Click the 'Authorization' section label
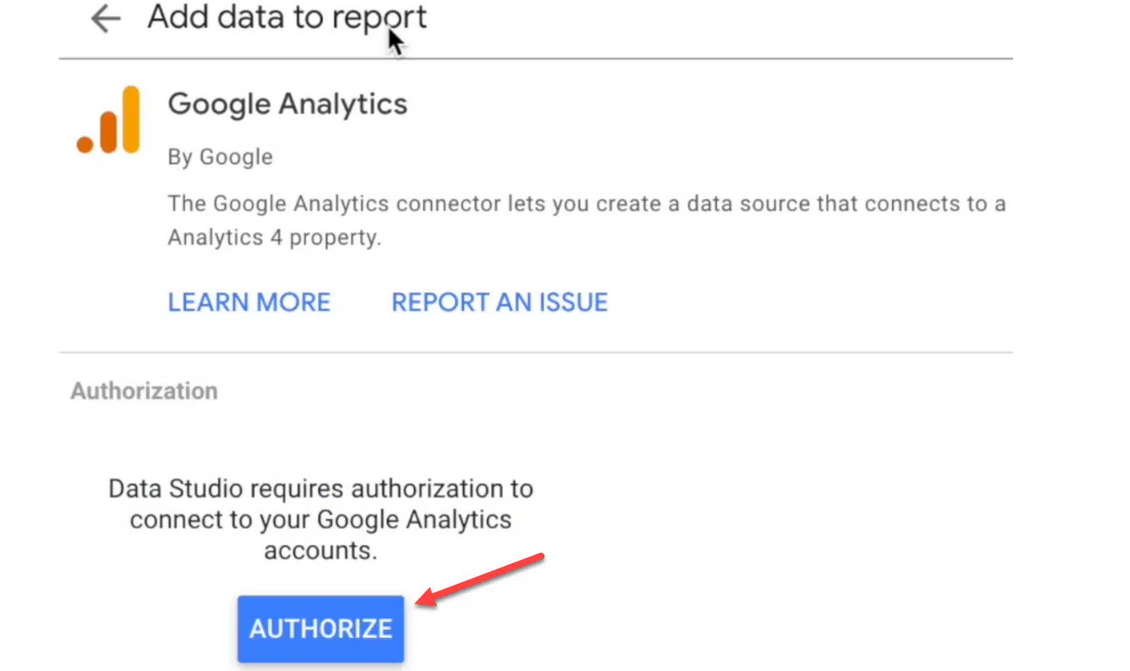Image resolution: width=1130 pixels, height=671 pixels. click(143, 391)
